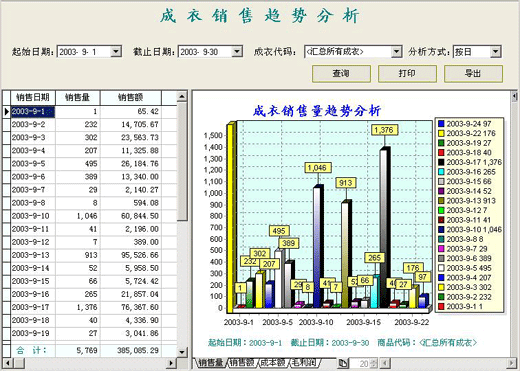Open the 截止日期 end date dropdown
Viewport: 520px width, 371px height.
pos(237,52)
